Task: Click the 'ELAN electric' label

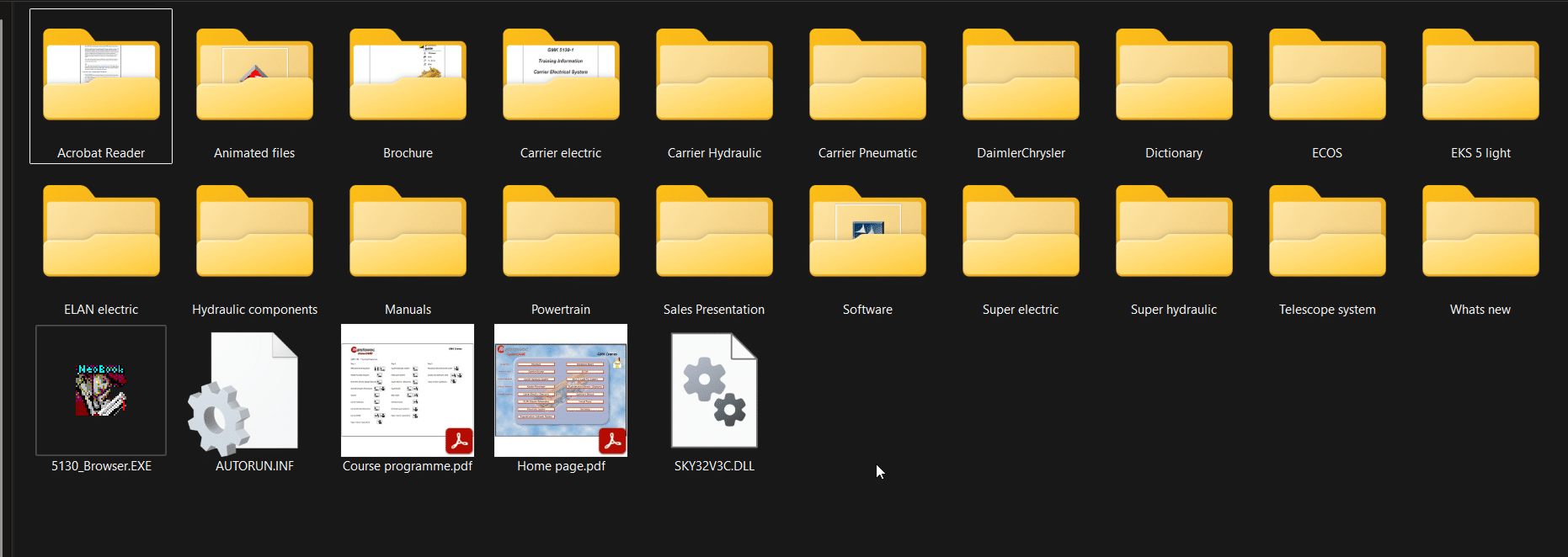Action: click(101, 310)
